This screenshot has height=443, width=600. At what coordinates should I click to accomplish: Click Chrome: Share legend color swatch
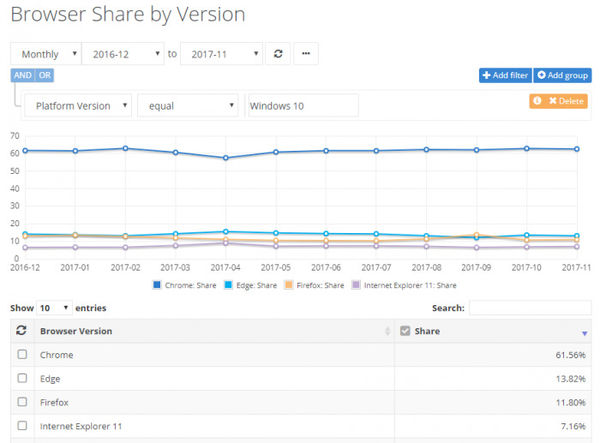click(159, 285)
